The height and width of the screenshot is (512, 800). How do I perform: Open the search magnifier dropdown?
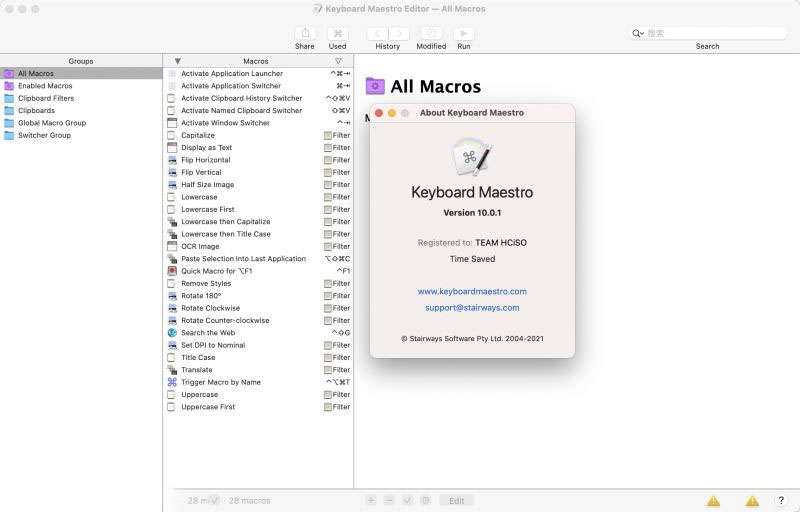[638, 34]
